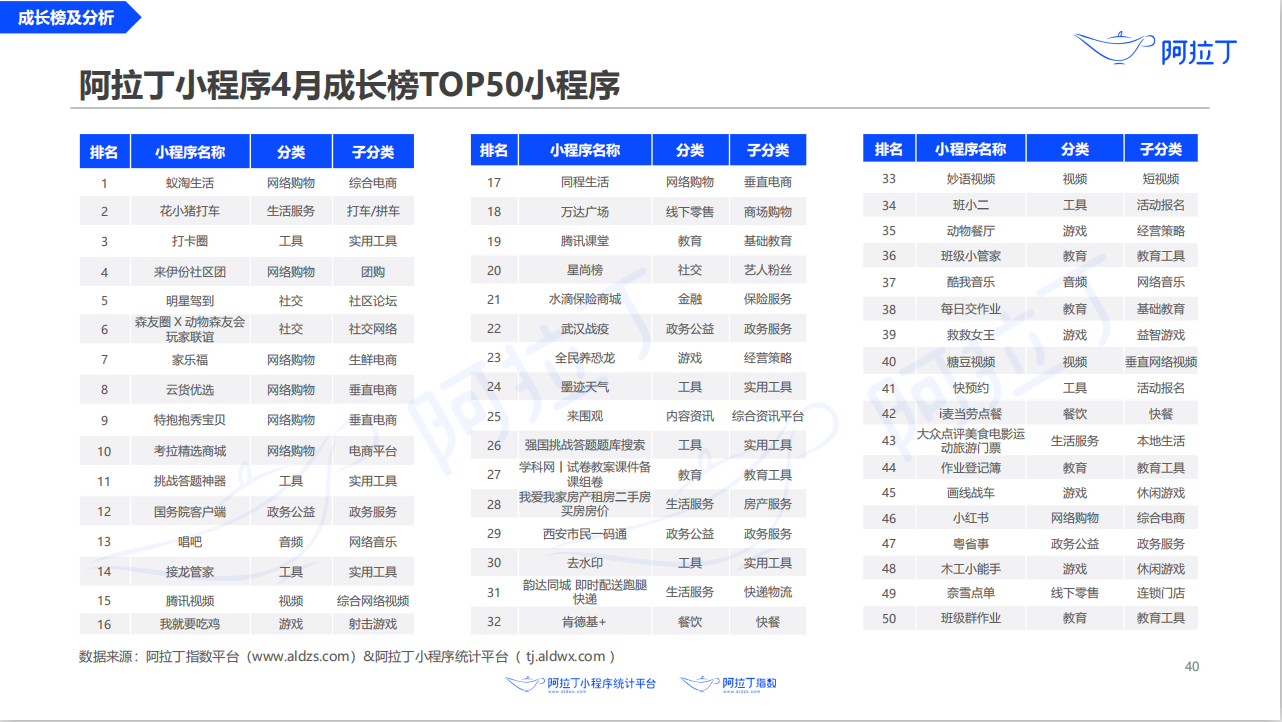Select 酷我音乐 mini program name

[971, 282]
